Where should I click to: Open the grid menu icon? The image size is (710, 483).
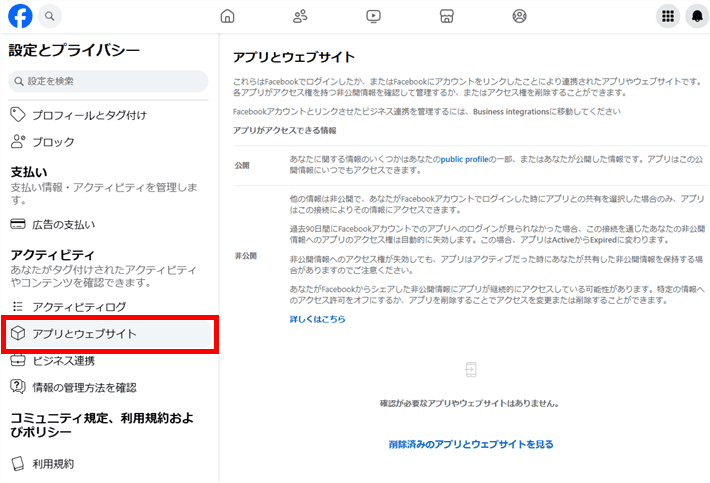pos(668,16)
